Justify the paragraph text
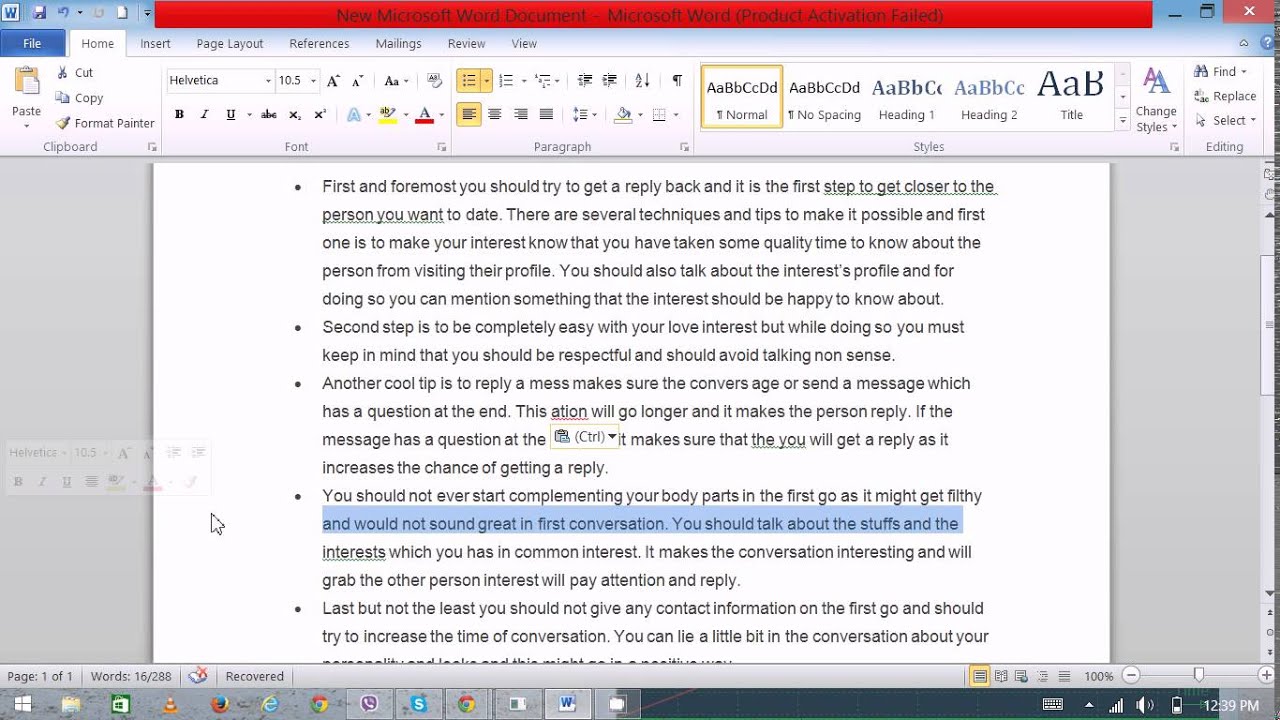1280x720 pixels. pos(546,115)
